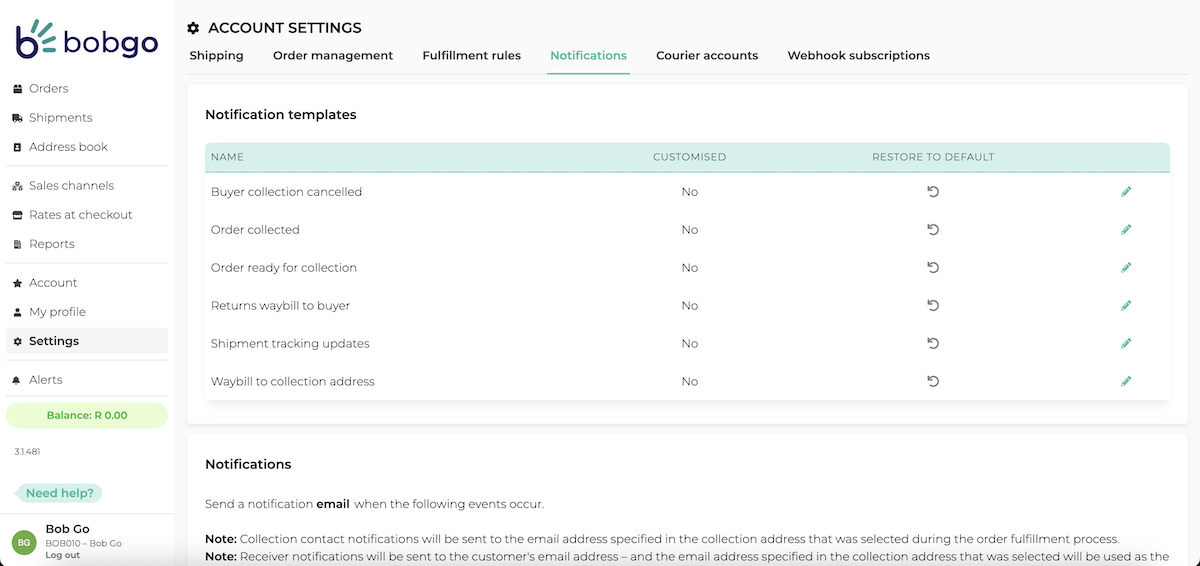Click the pencil icon for Order collected
Image resolution: width=1200 pixels, height=566 pixels.
tap(1126, 229)
